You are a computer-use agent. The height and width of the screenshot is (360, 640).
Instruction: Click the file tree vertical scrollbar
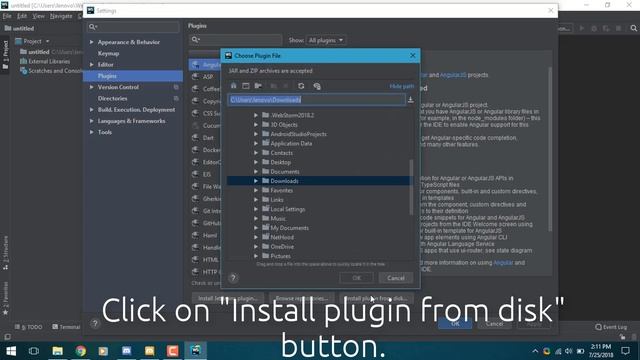(411, 187)
